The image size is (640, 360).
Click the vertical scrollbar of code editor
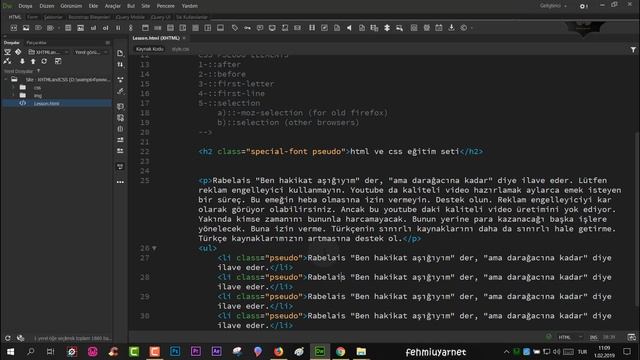click(637, 218)
